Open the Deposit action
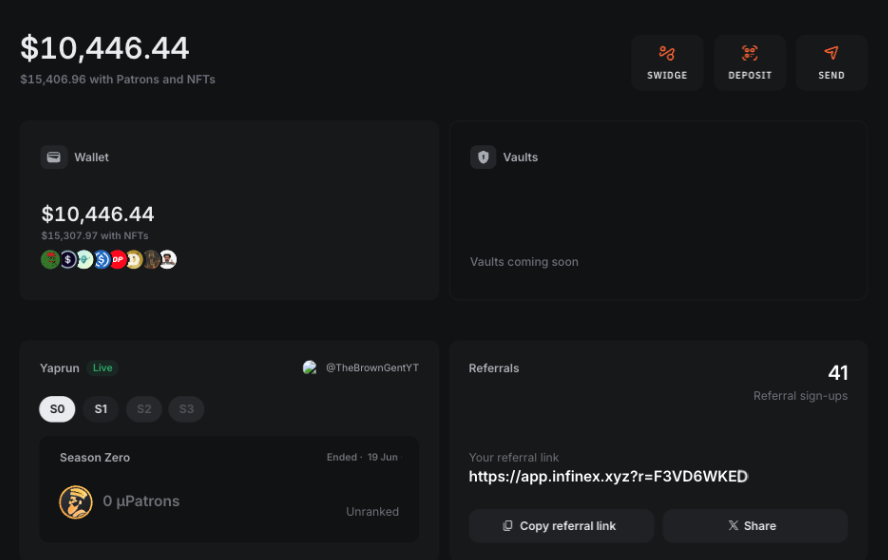 [750, 62]
